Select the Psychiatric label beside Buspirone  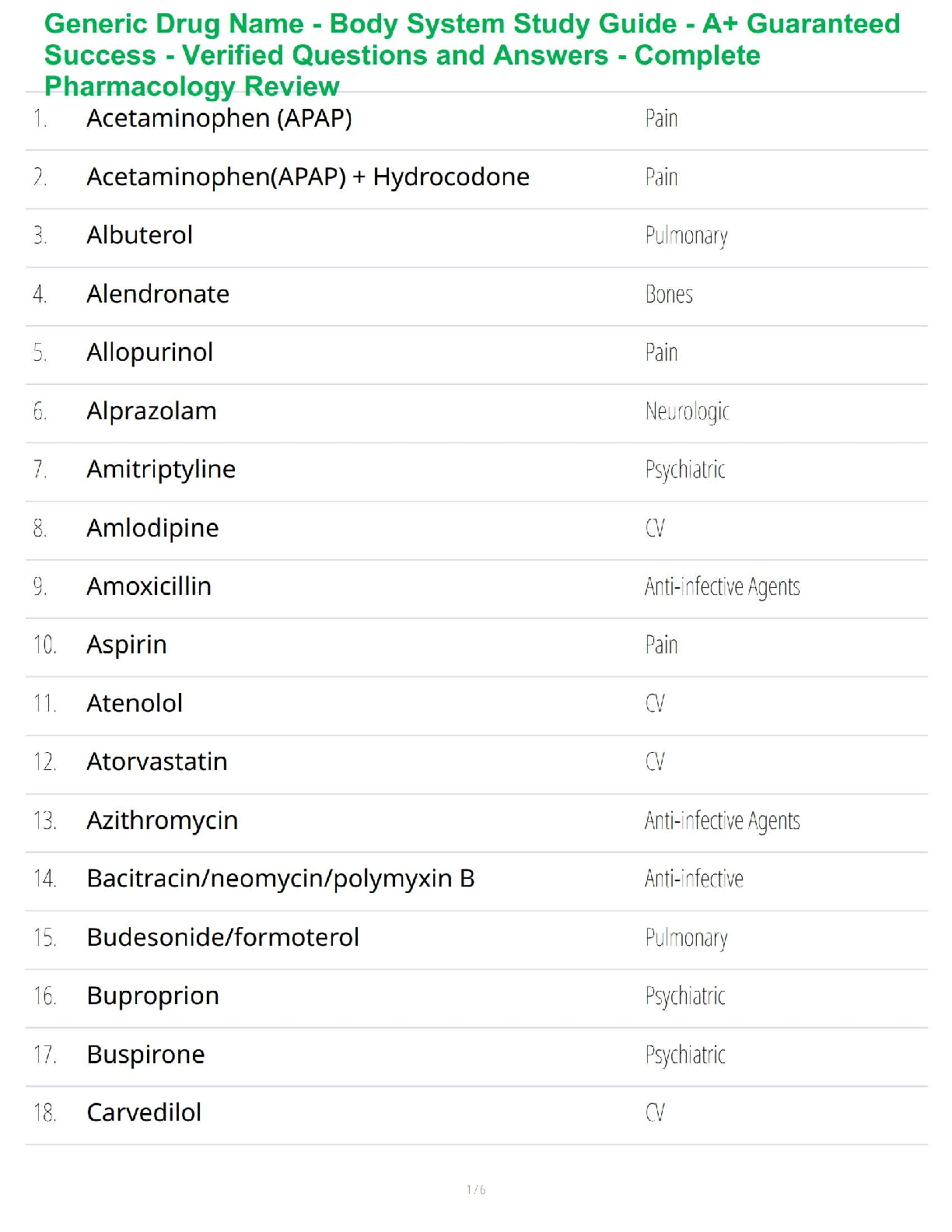[x=685, y=1055]
